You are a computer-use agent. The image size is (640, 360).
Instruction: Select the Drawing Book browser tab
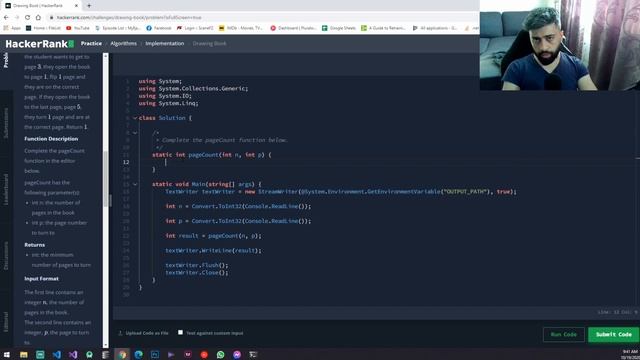(41, 6)
